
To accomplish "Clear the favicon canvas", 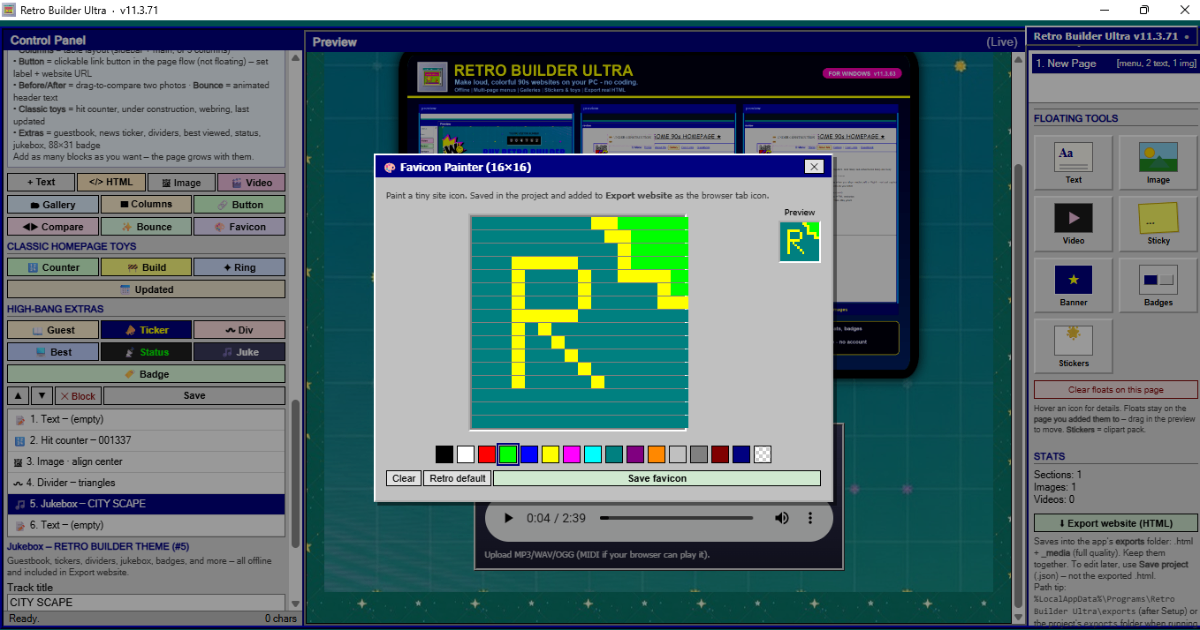I will pos(404,478).
